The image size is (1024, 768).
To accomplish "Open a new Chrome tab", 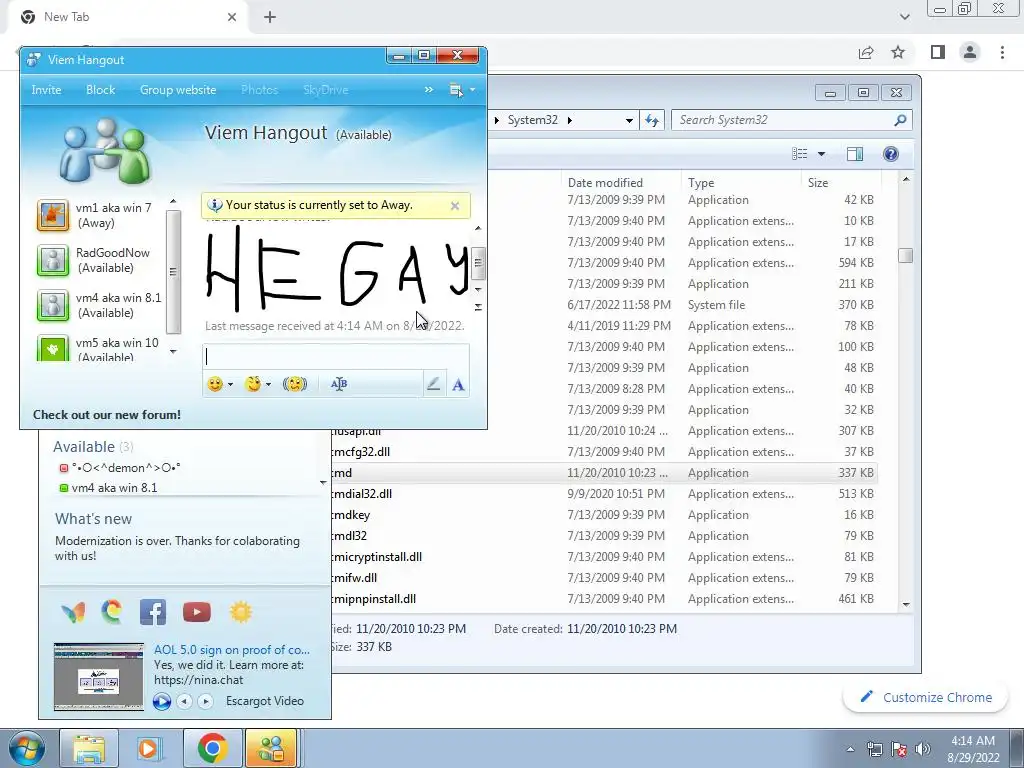I will (x=270, y=17).
